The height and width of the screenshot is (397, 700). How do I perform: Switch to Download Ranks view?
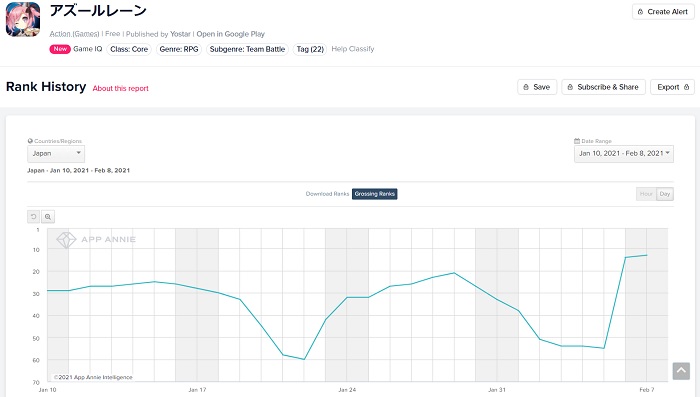coord(327,194)
